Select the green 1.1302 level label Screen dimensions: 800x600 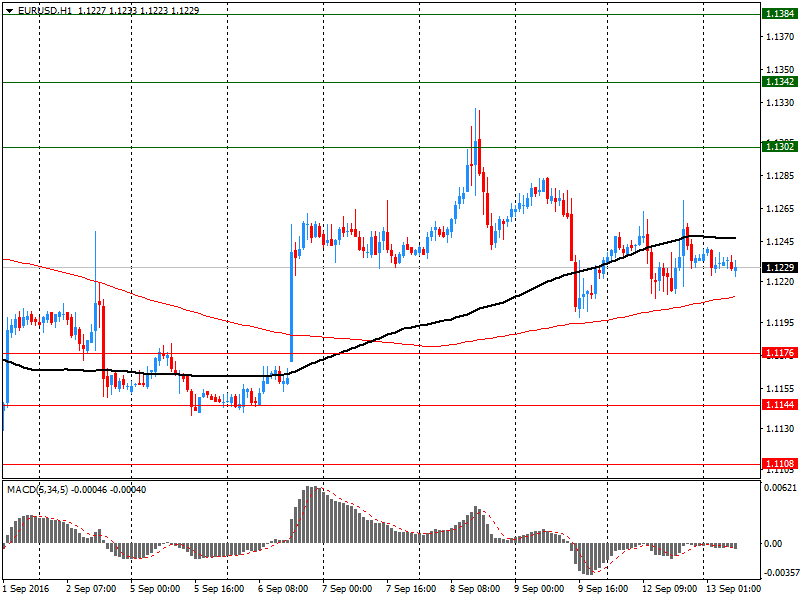[780, 146]
